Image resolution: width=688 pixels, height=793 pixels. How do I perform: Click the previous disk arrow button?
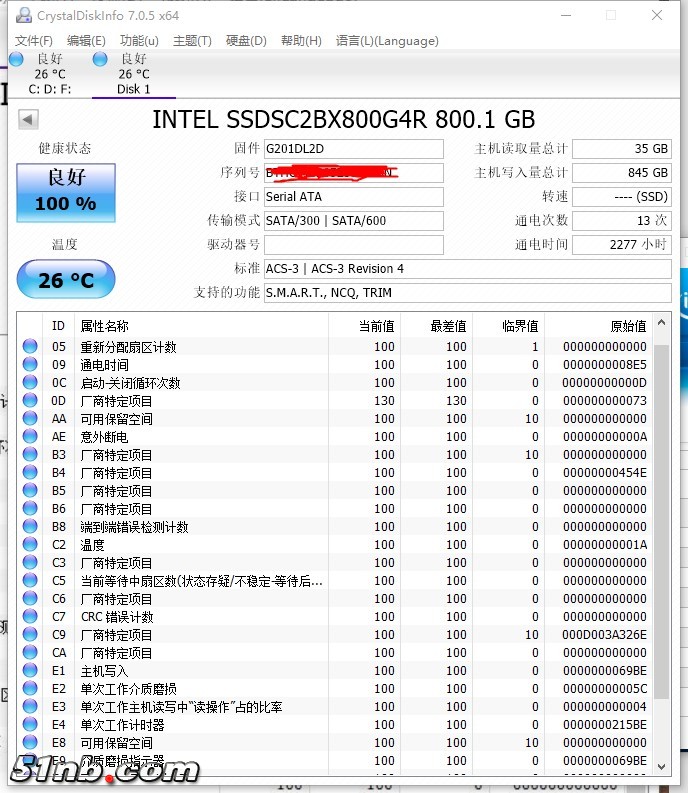point(28,120)
